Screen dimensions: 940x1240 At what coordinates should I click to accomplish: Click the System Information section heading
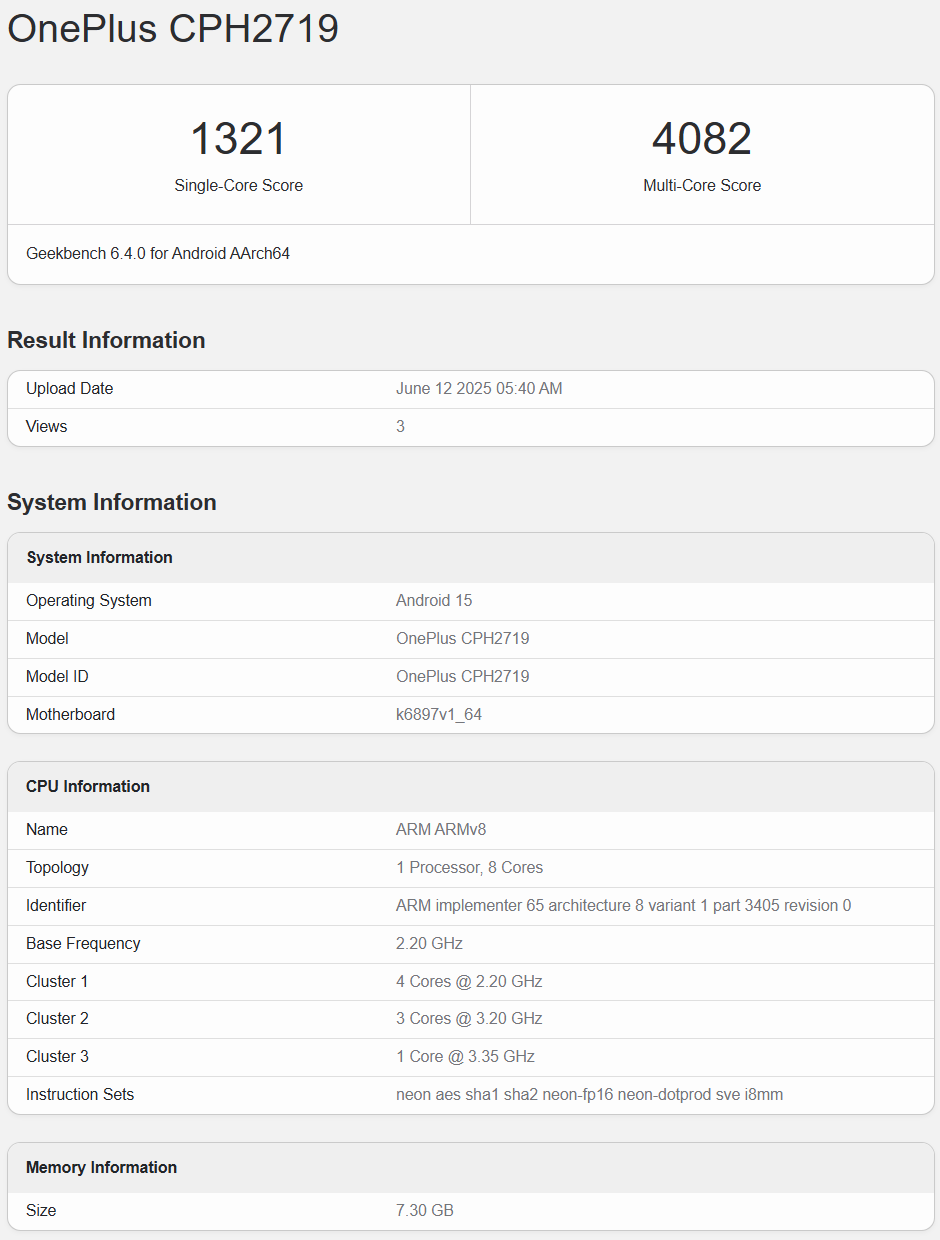pyautogui.click(x=112, y=502)
